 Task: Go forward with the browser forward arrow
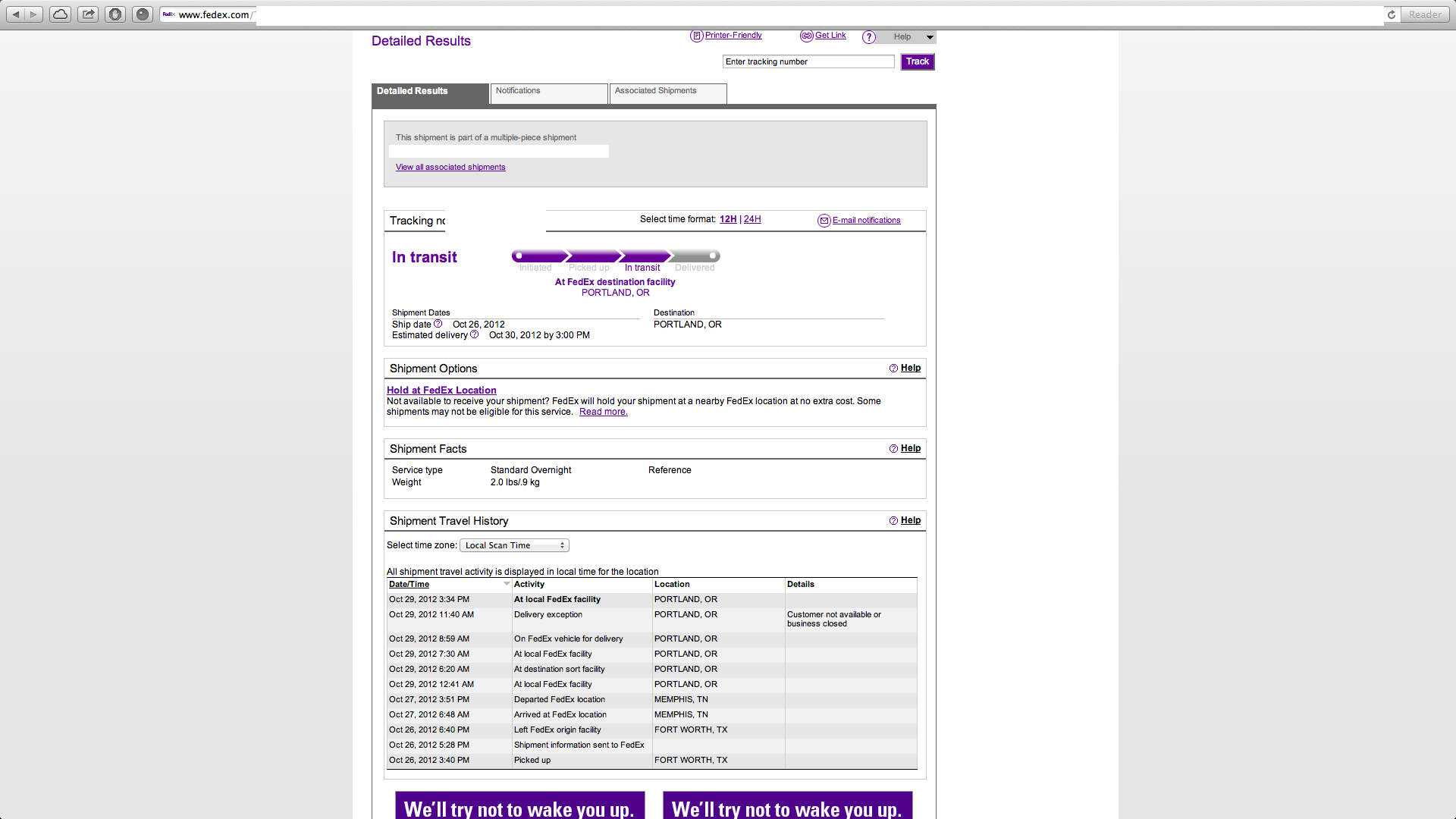pos(34,14)
